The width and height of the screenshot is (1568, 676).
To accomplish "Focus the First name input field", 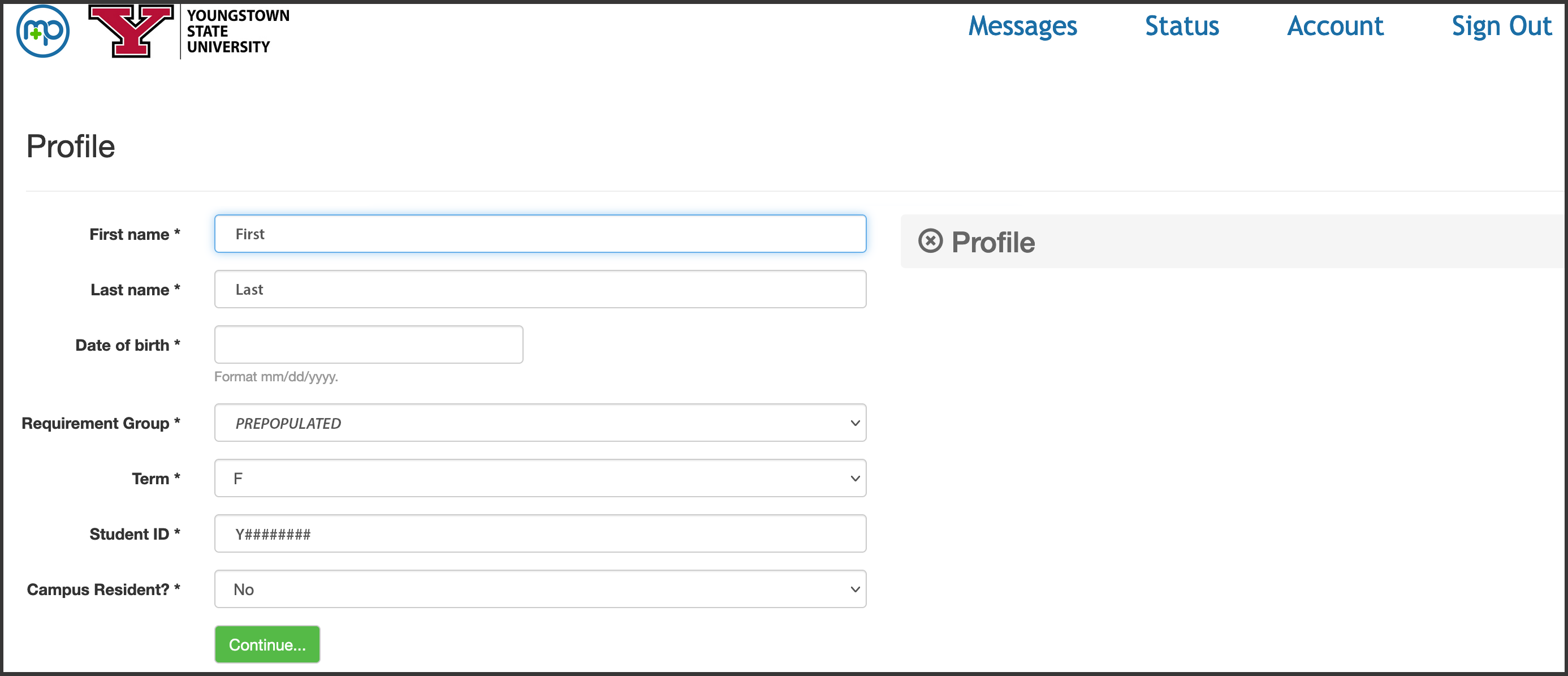I will pos(540,234).
